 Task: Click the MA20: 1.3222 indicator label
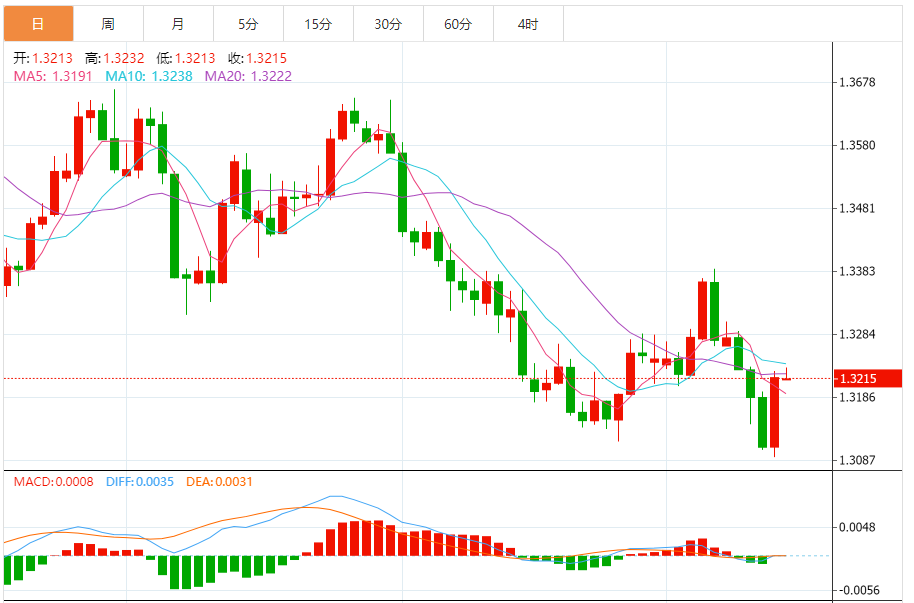point(248,76)
